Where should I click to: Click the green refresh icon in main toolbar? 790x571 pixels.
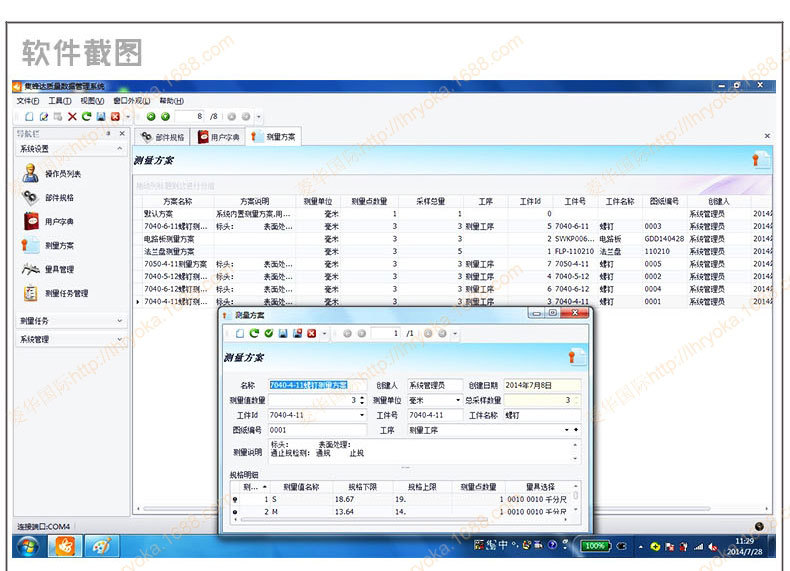click(x=86, y=117)
